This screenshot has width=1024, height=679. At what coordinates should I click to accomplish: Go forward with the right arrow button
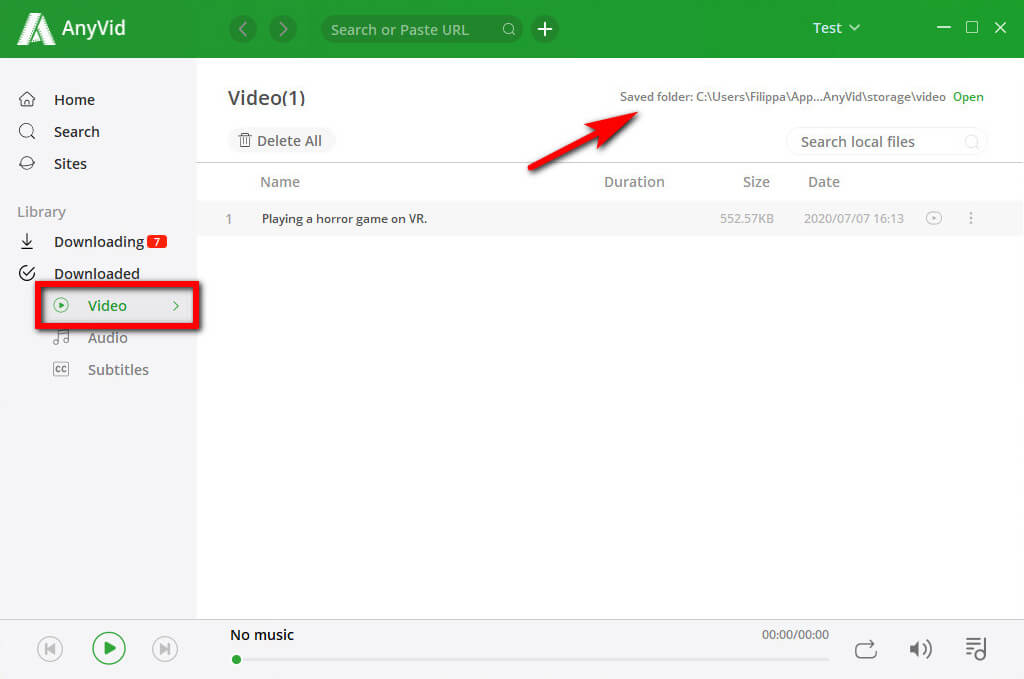[283, 29]
